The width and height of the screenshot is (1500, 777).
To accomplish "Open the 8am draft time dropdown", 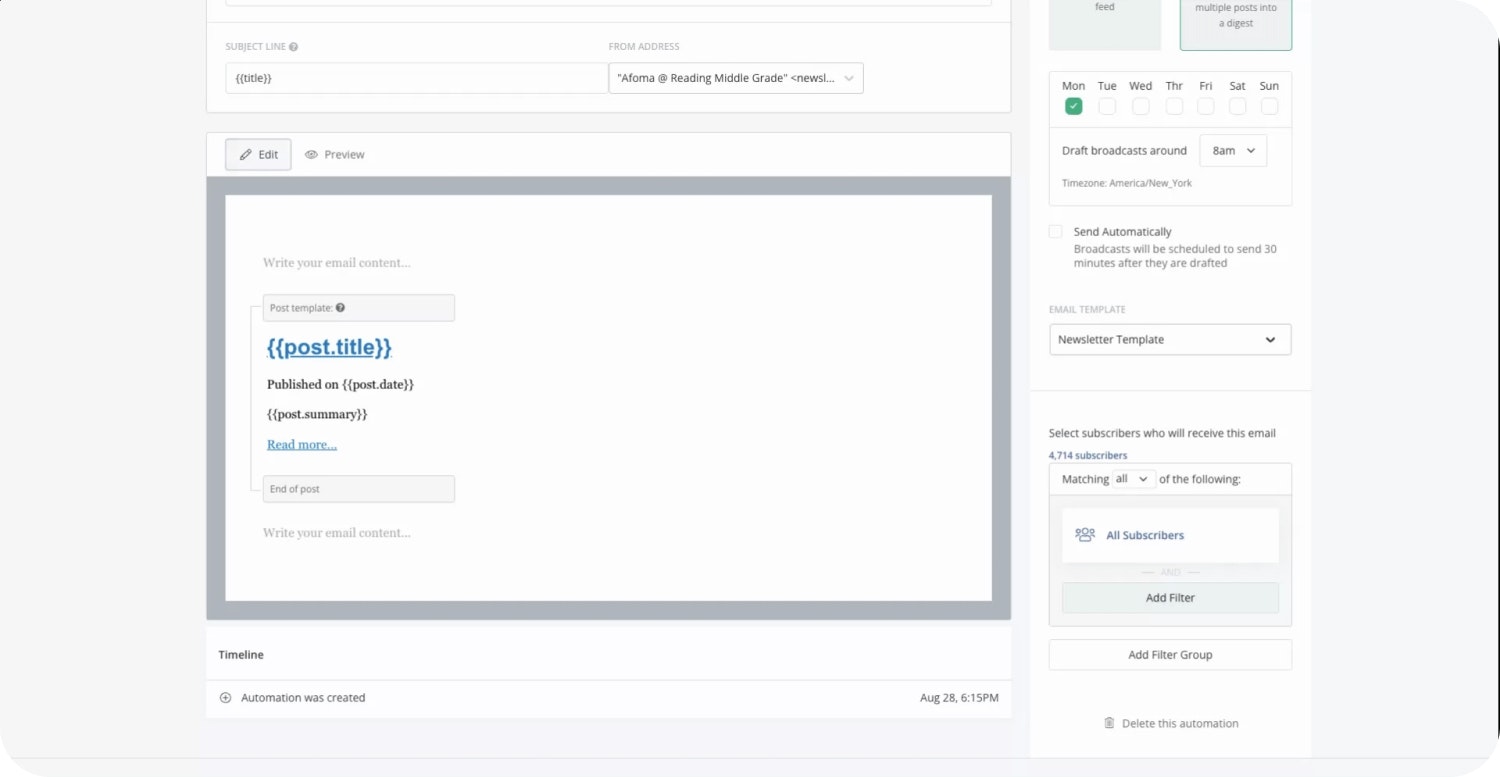I will tap(1232, 151).
